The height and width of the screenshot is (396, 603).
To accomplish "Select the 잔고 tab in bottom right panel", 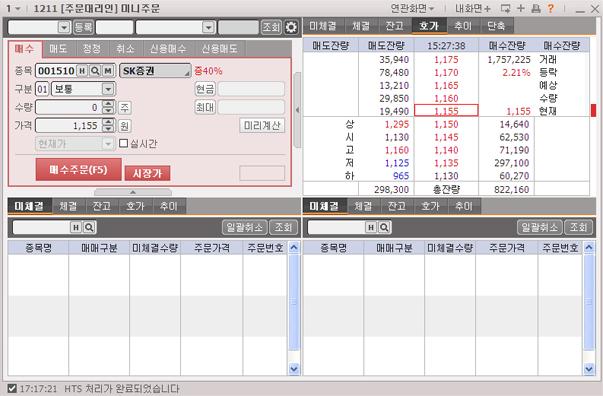I will tap(397, 206).
